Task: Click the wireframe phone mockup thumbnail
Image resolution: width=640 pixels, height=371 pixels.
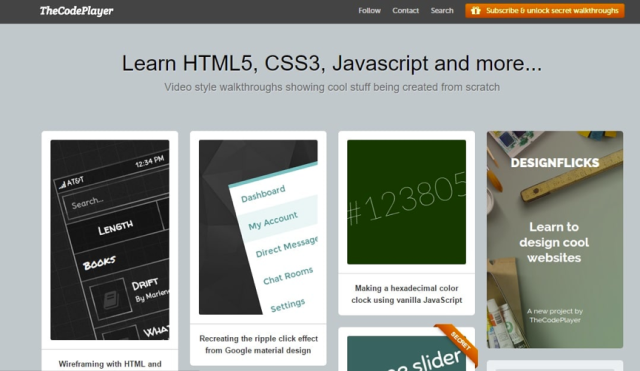Action: [110, 240]
